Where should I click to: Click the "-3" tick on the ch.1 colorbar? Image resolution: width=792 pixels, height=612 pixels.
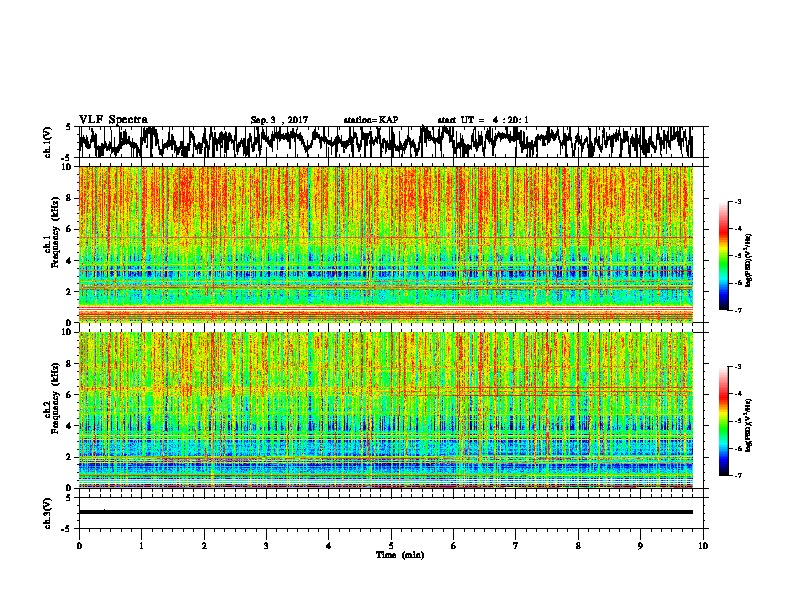click(738, 202)
